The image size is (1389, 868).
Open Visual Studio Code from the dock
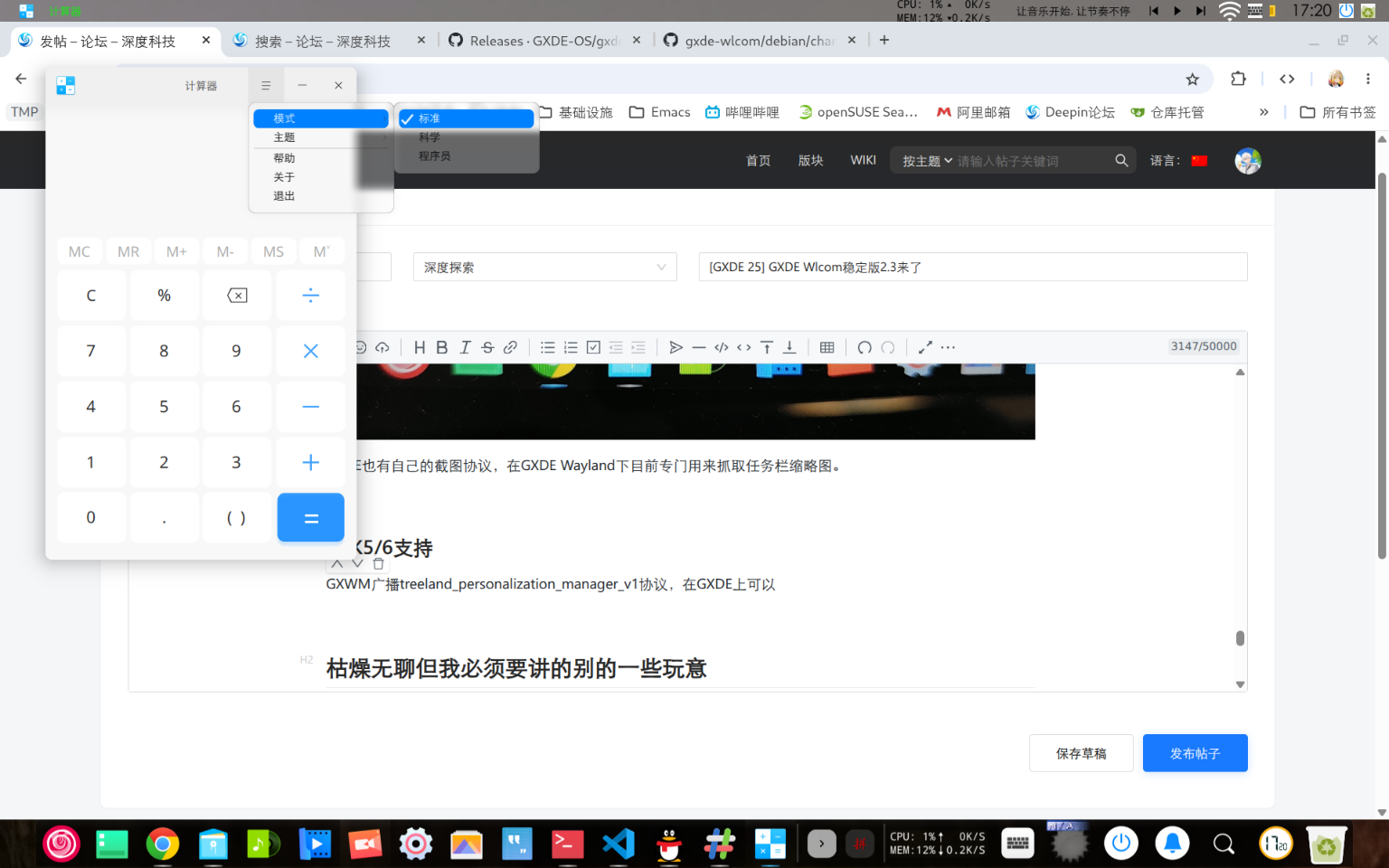619,844
